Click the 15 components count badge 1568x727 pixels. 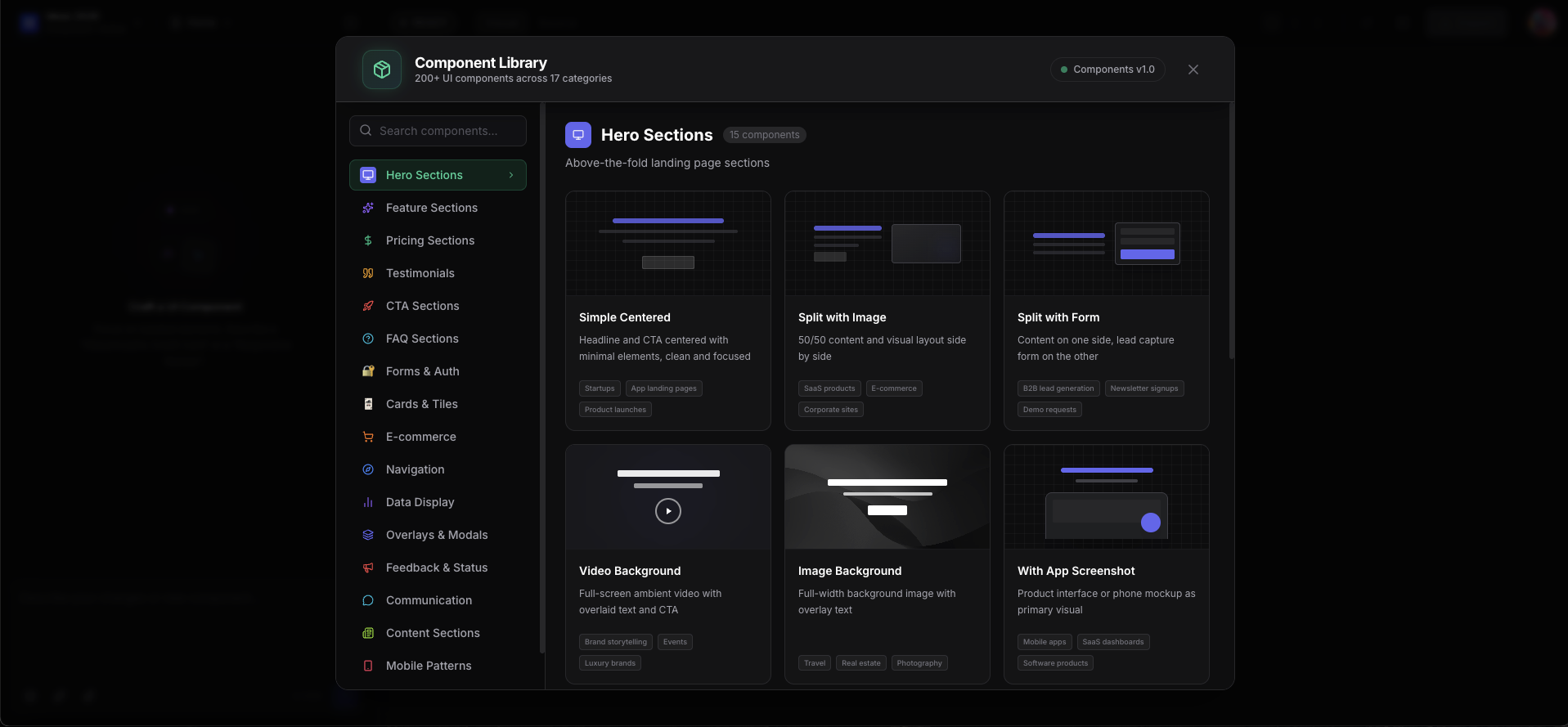765,135
